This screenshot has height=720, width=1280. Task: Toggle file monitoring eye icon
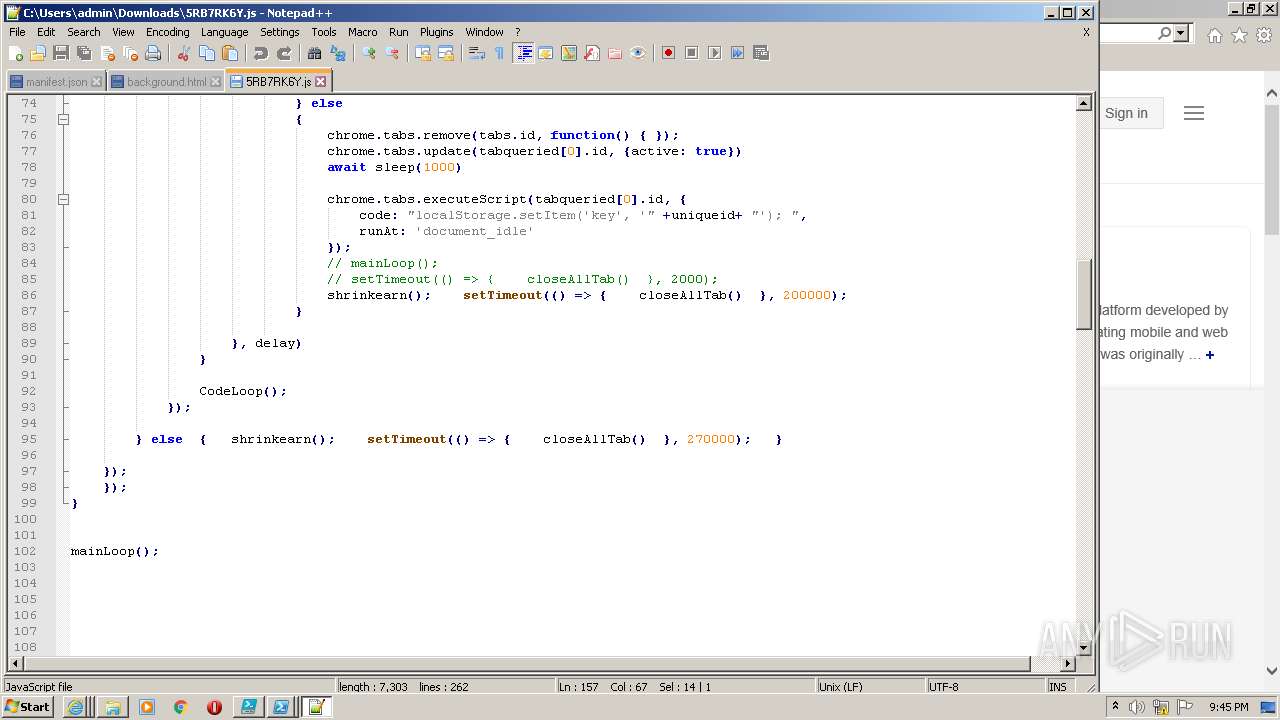[638, 53]
